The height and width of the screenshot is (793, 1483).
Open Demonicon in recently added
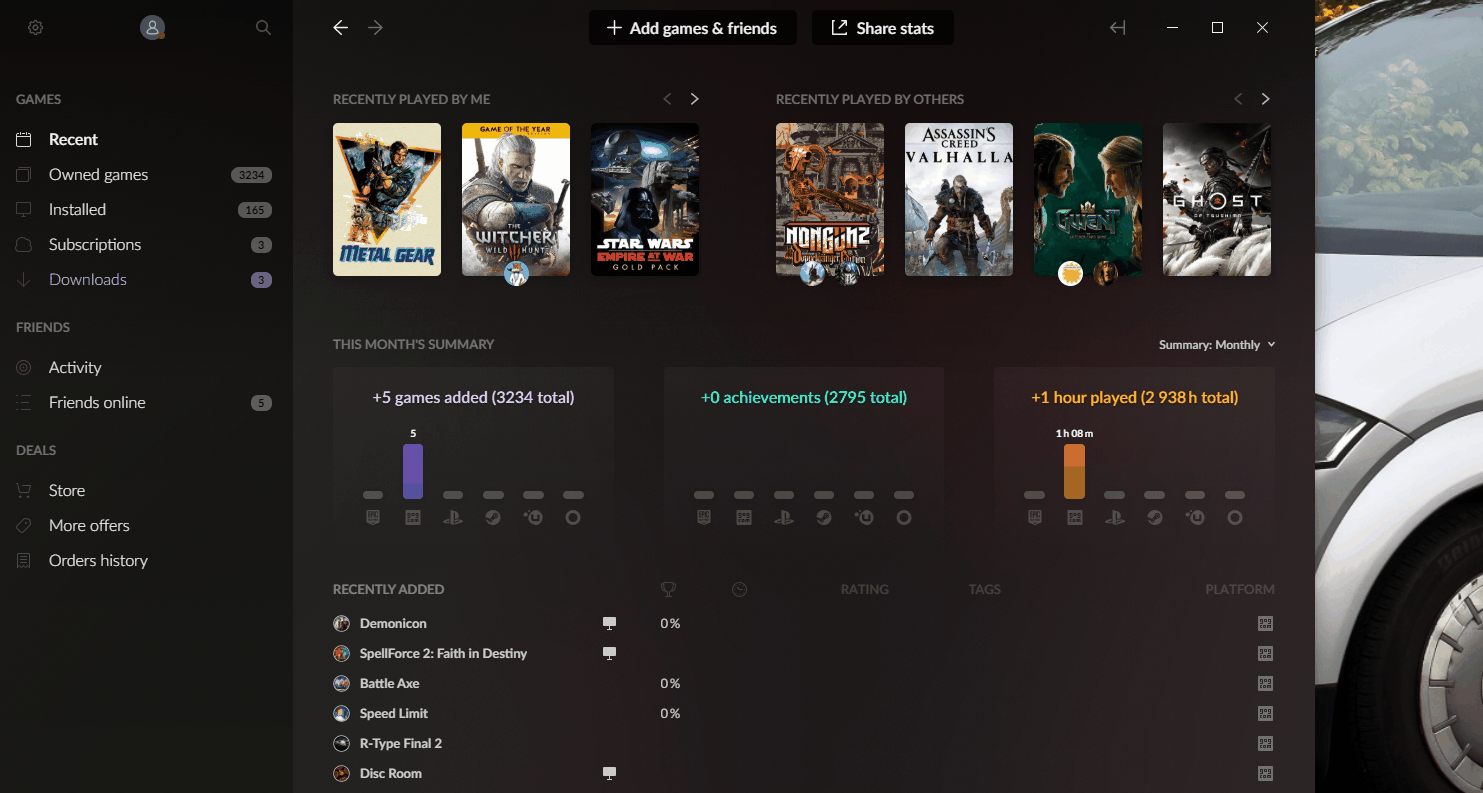393,623
